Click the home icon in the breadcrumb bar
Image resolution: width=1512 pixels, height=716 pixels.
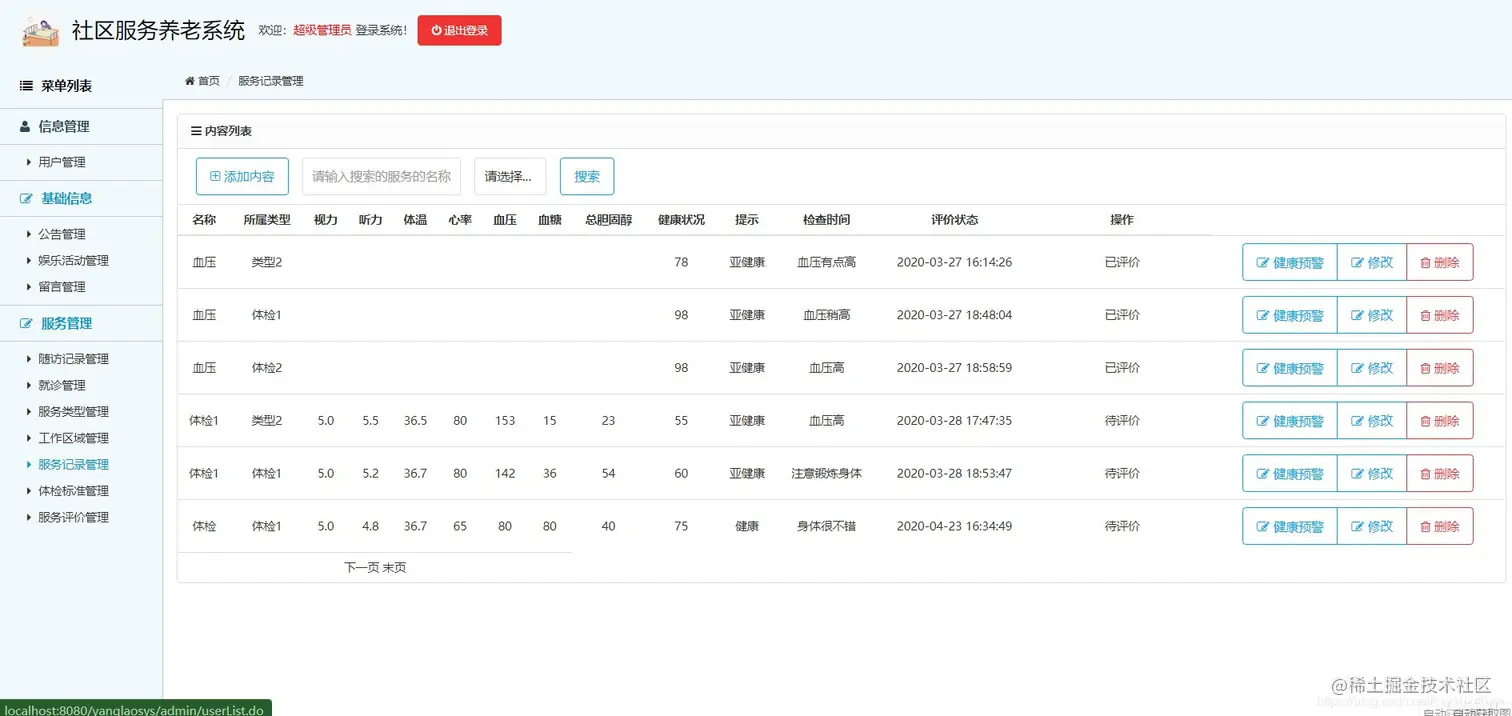pos(188,81)
